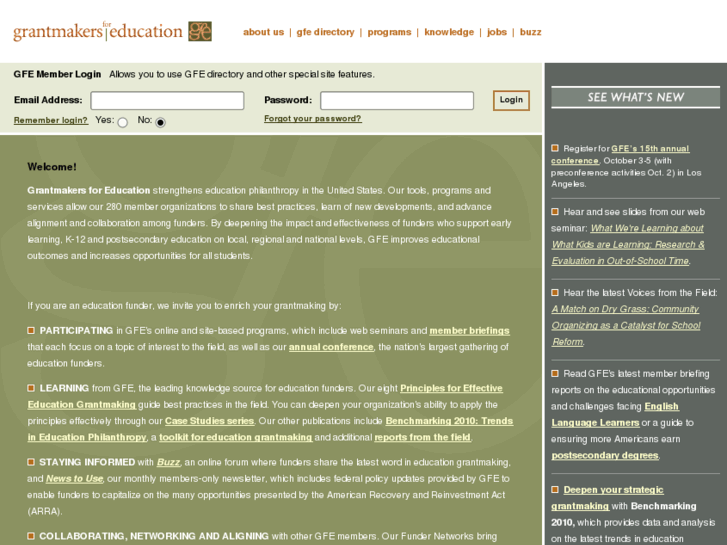Image resolution: width=727 pixels, height=545 pixels.
Task: Focus the Password input field
Action: pos(397,100)
